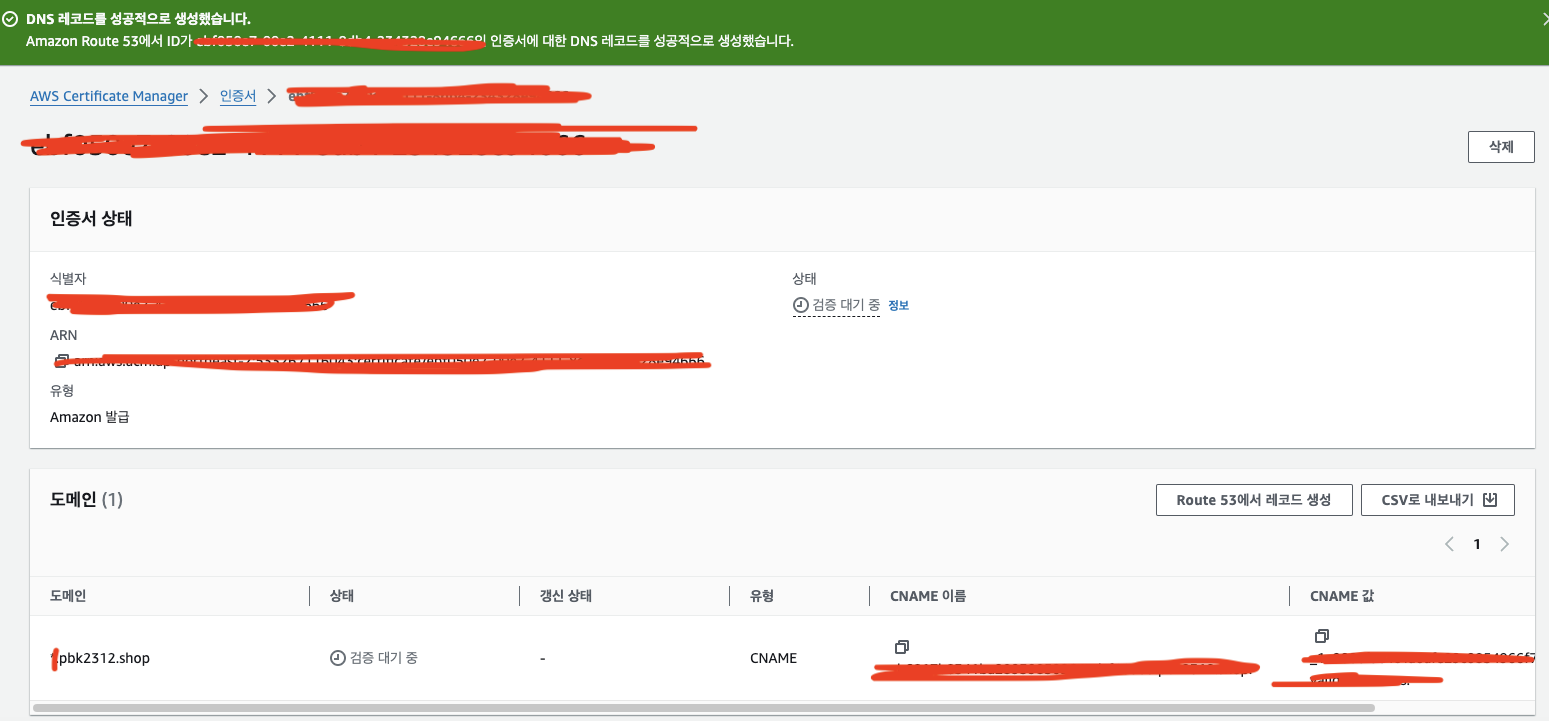Image resolution: width=1549 pixels, height=721 pixels.
Task: Click the 검증 대기 중 status in certificate status
Action: point(836,305)
